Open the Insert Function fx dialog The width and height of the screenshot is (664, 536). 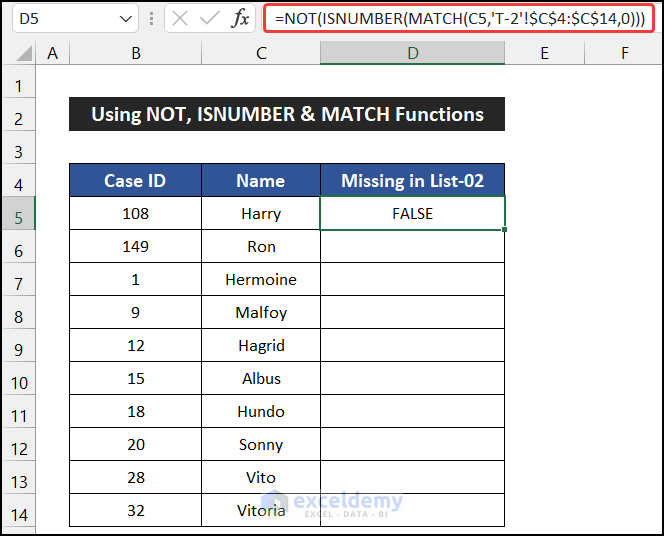click(x=241, y=19)
